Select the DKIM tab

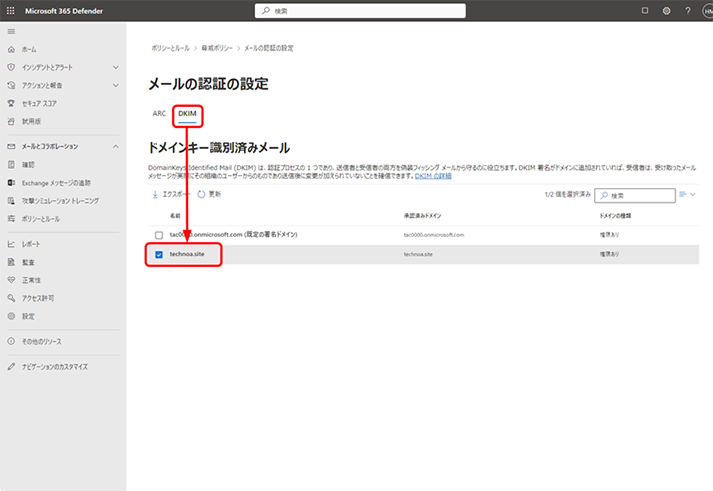tap(187, 114)
